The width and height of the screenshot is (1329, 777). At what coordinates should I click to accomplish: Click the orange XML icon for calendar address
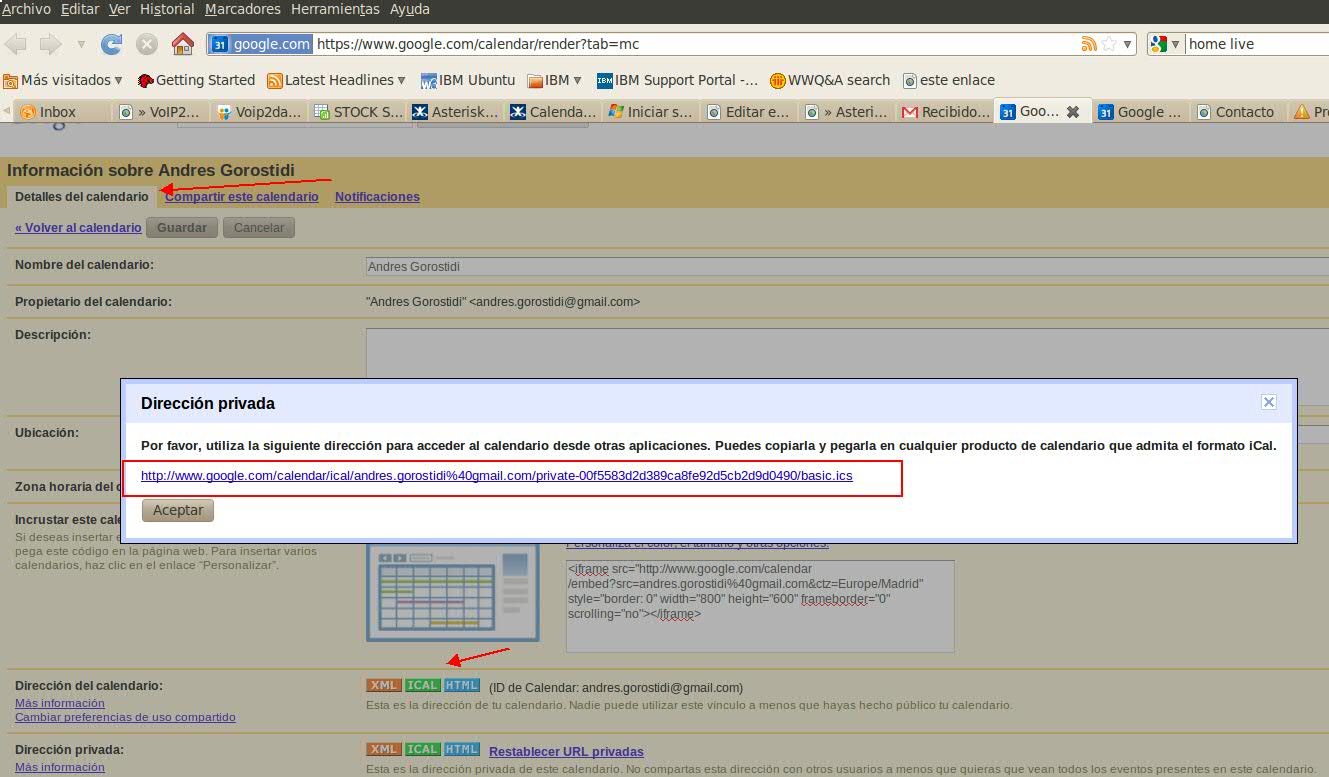pyautogui.click(x=383, y=686)
